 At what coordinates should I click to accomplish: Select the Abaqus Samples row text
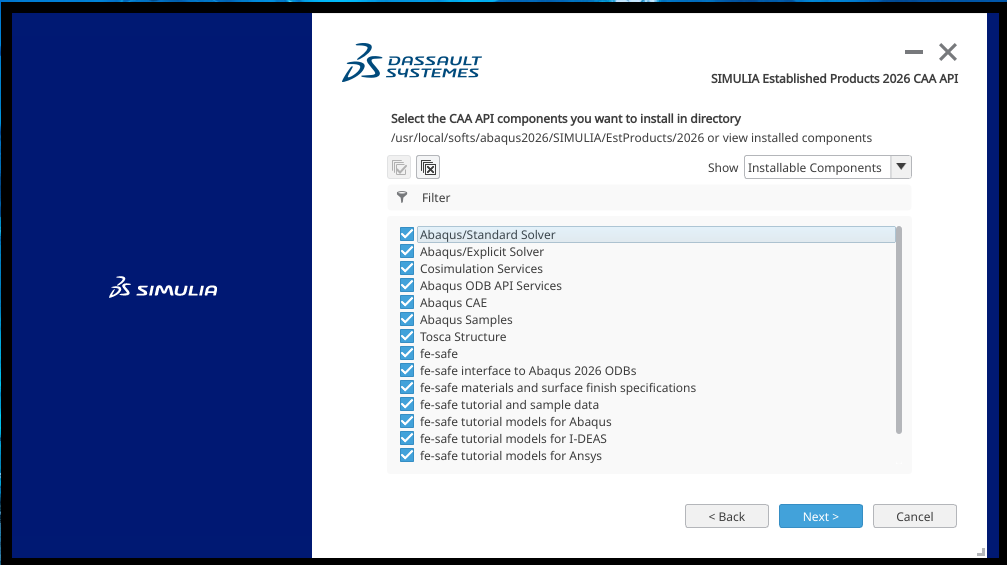(x=466, y=320)
